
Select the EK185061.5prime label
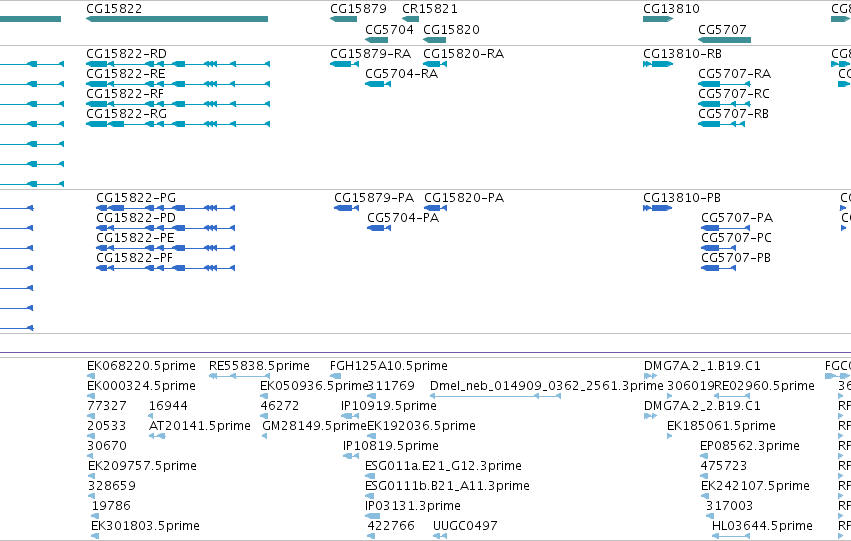721,426
